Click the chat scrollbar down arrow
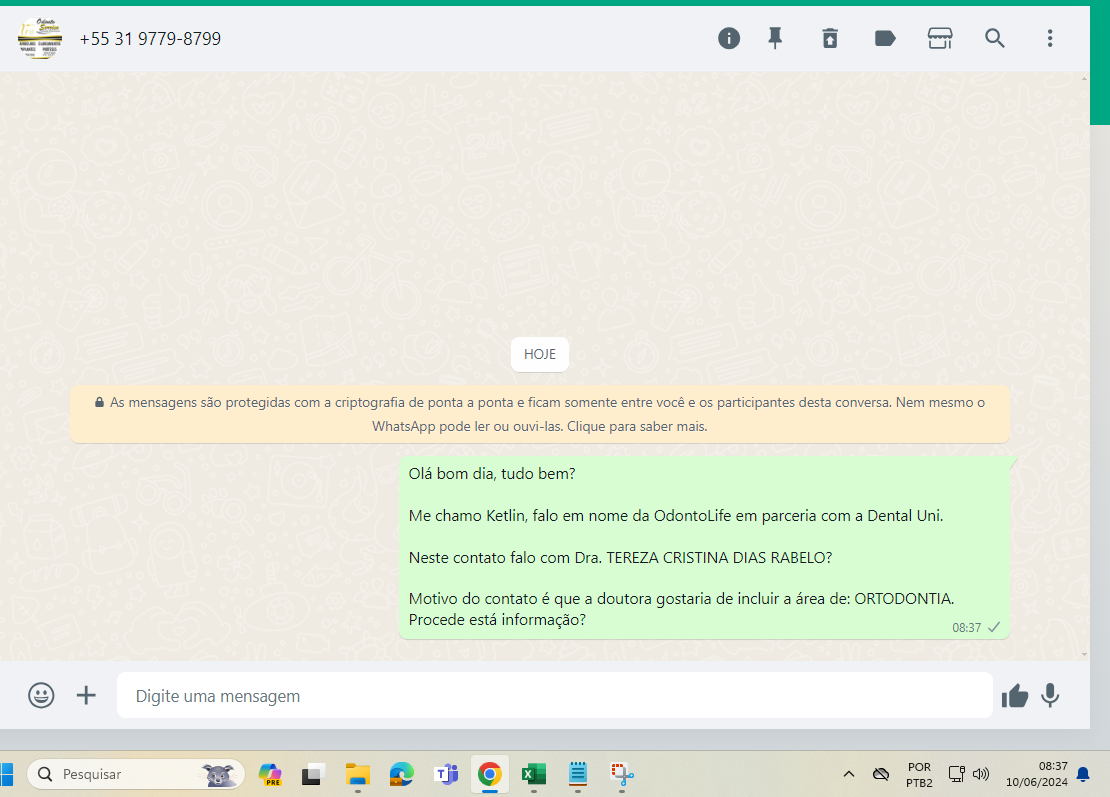 (x=1085, y=655)
